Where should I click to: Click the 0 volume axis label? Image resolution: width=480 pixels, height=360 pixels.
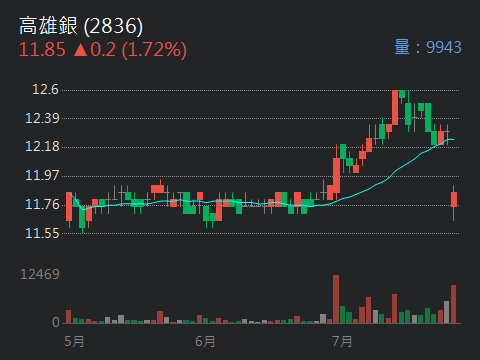click(x=56, y=322)
